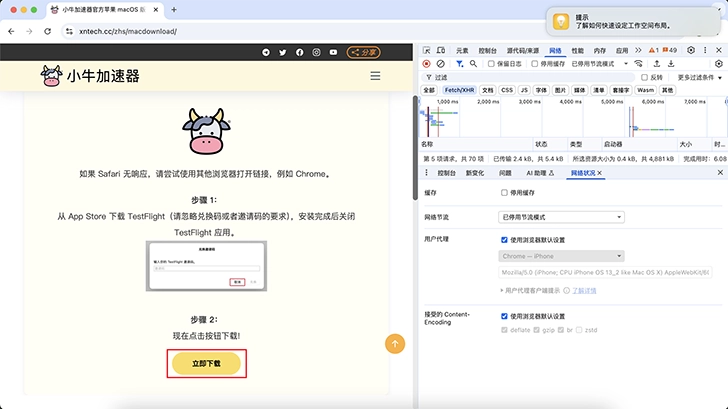This screenshot has height=409, width=728.
Task: Enable the 保留日志 checkbox
Action: tap(491, 63)
